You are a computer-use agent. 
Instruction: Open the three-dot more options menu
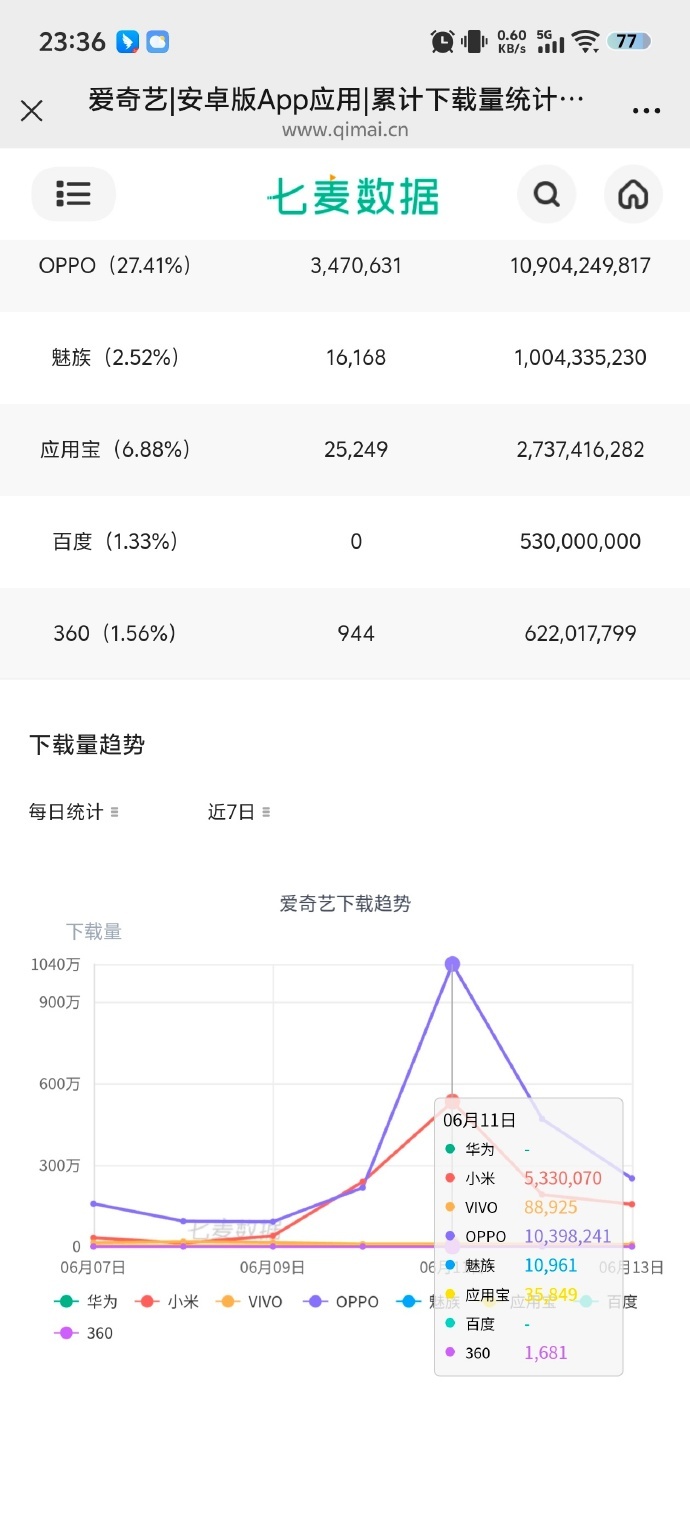[x=647, y=111]
